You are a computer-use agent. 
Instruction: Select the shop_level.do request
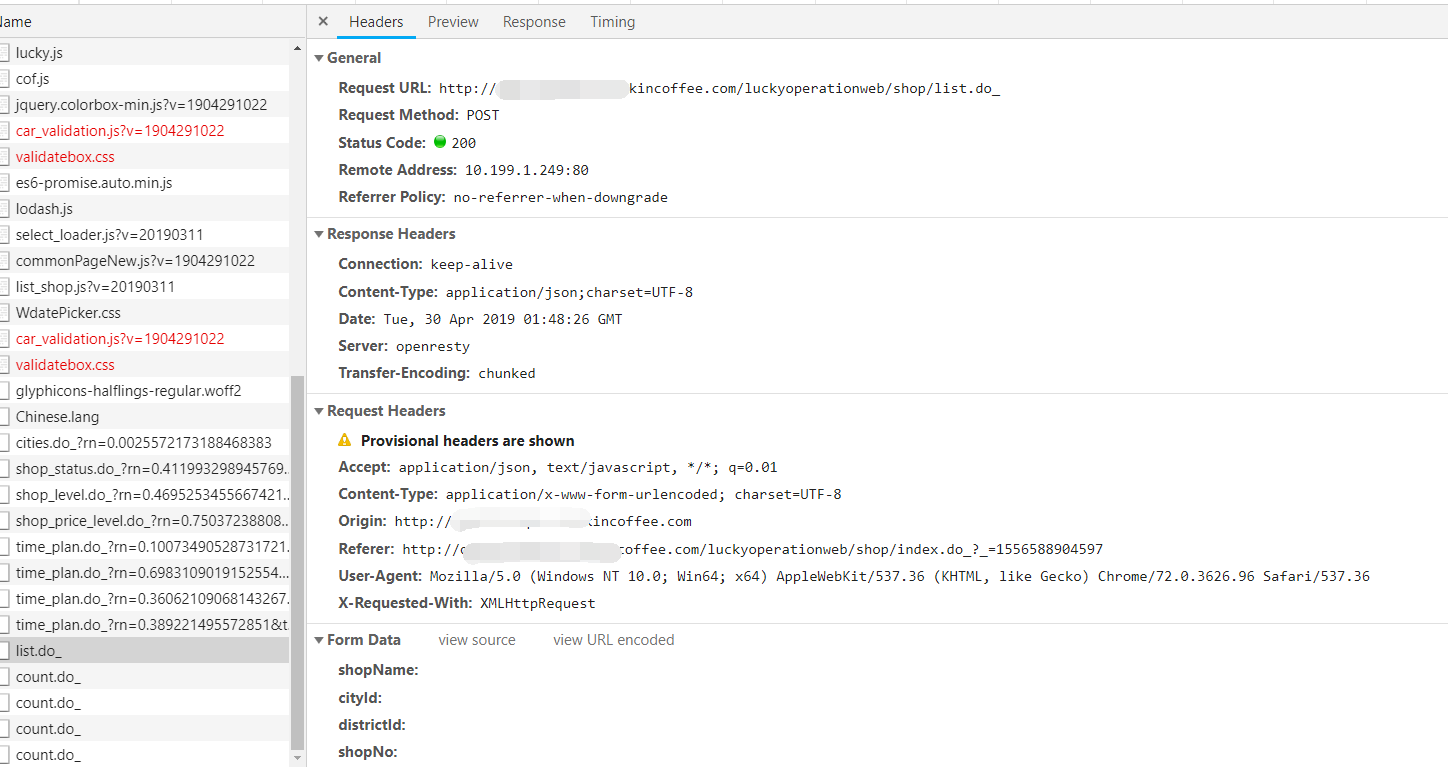(x=144, y=494)
